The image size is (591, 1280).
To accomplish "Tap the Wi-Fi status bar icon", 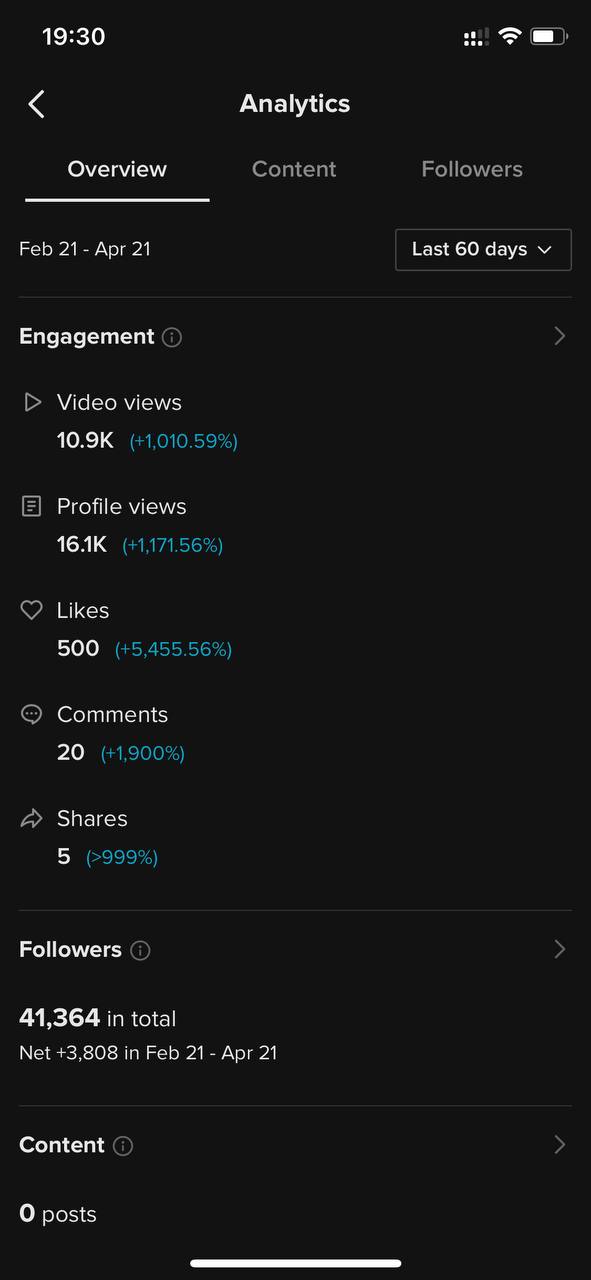I will pyautogui.click(x=510, y=37).
